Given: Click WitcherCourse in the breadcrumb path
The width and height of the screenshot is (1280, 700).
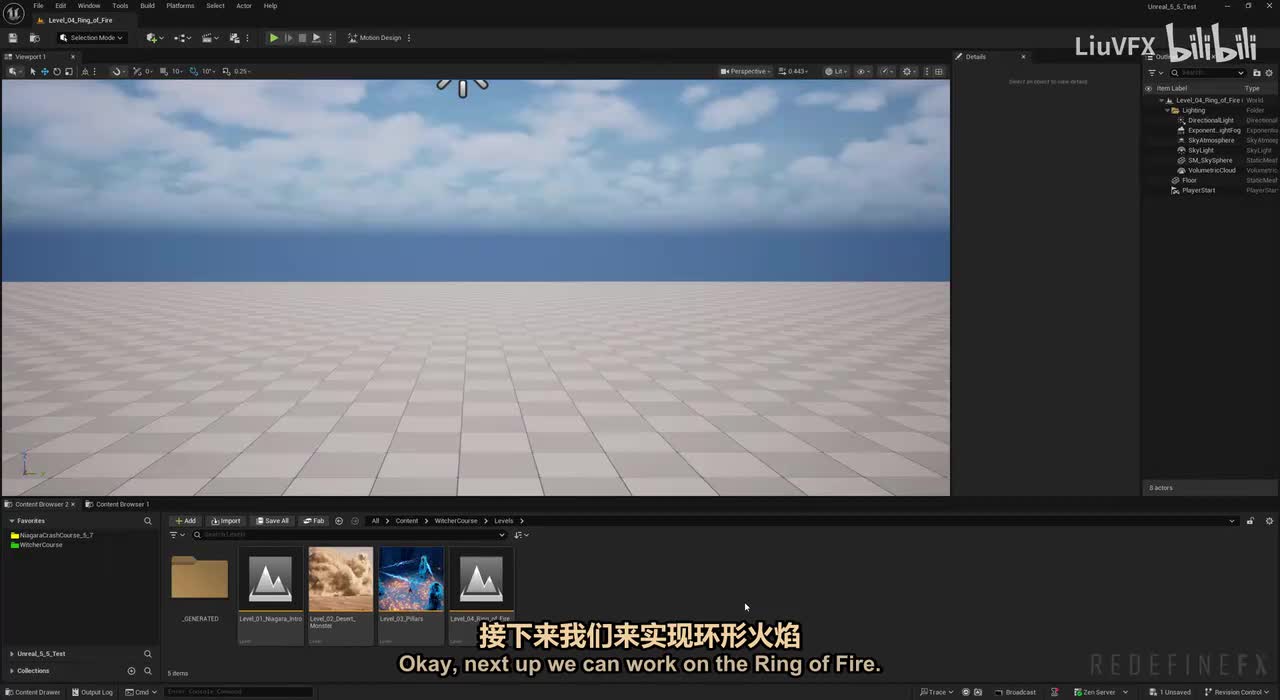Looking at the screenshot, I should pos(456,521).
